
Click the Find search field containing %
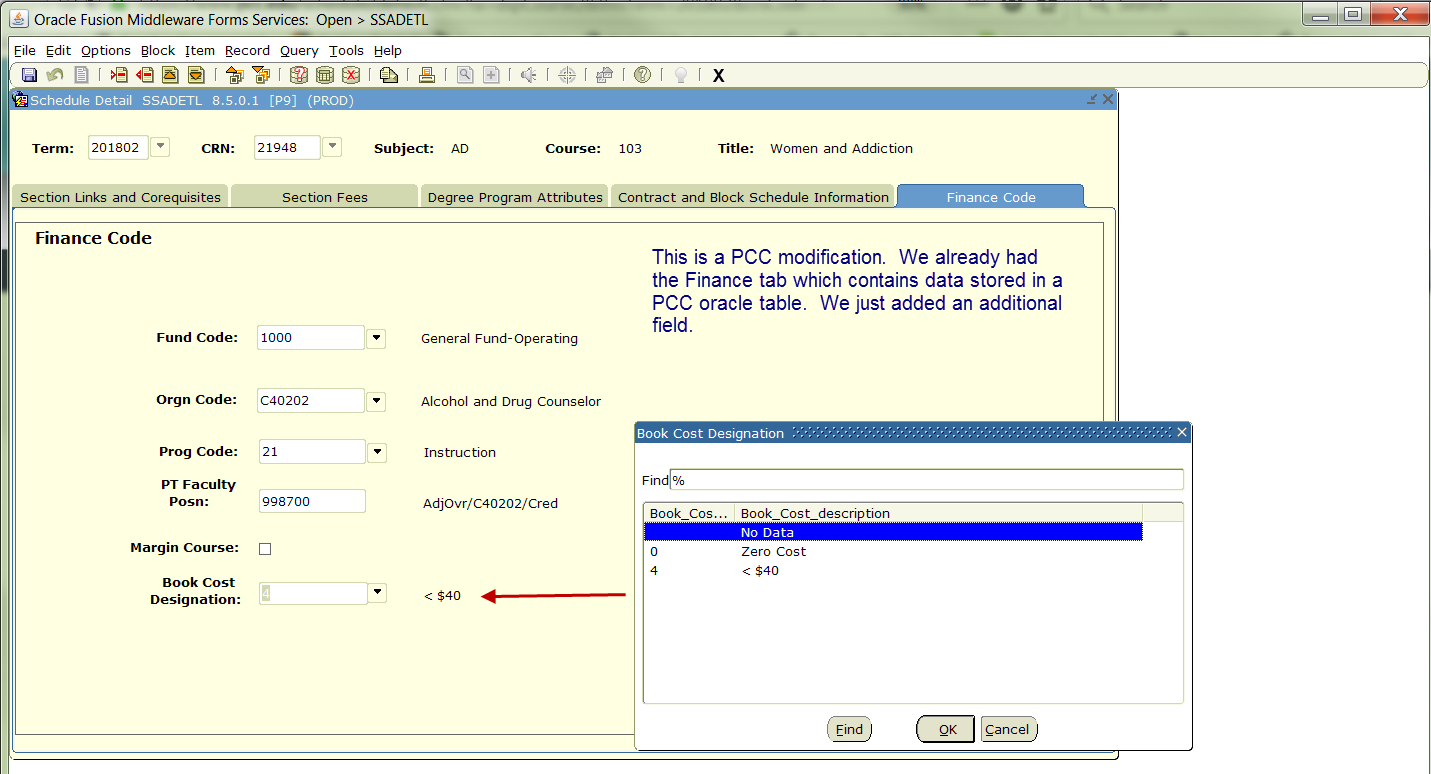[x=926, y=480]
